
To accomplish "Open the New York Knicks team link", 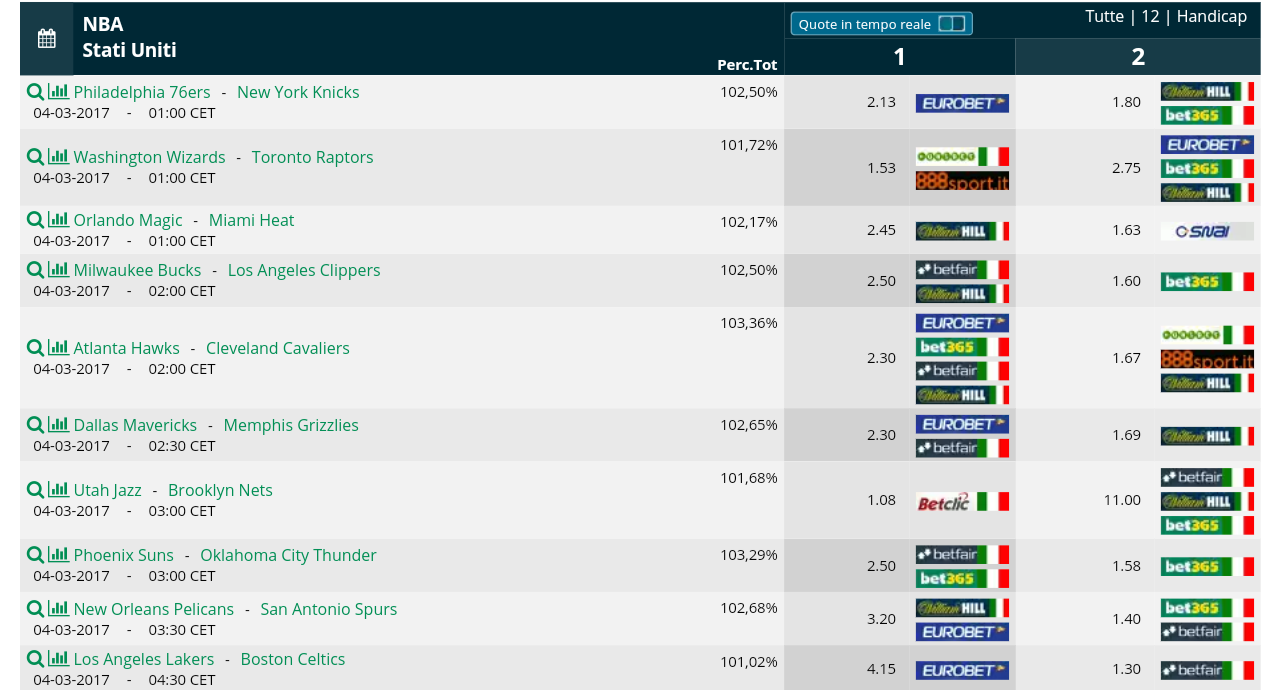I will click(298, 92).
